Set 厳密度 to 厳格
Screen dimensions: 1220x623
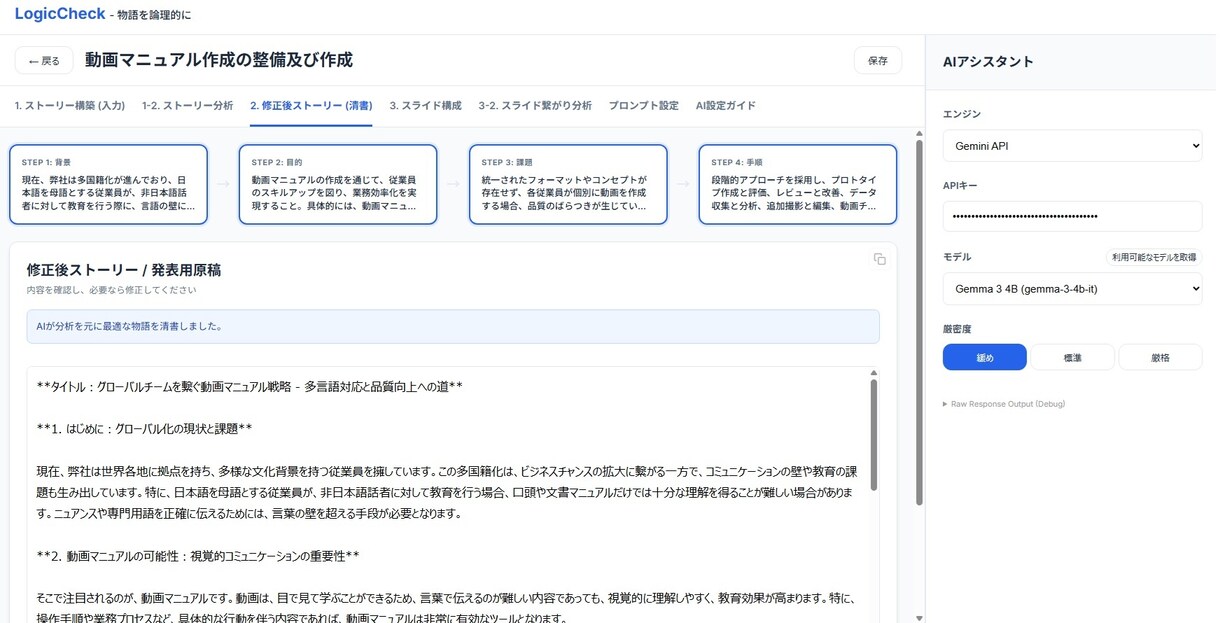pos(1160,357)
